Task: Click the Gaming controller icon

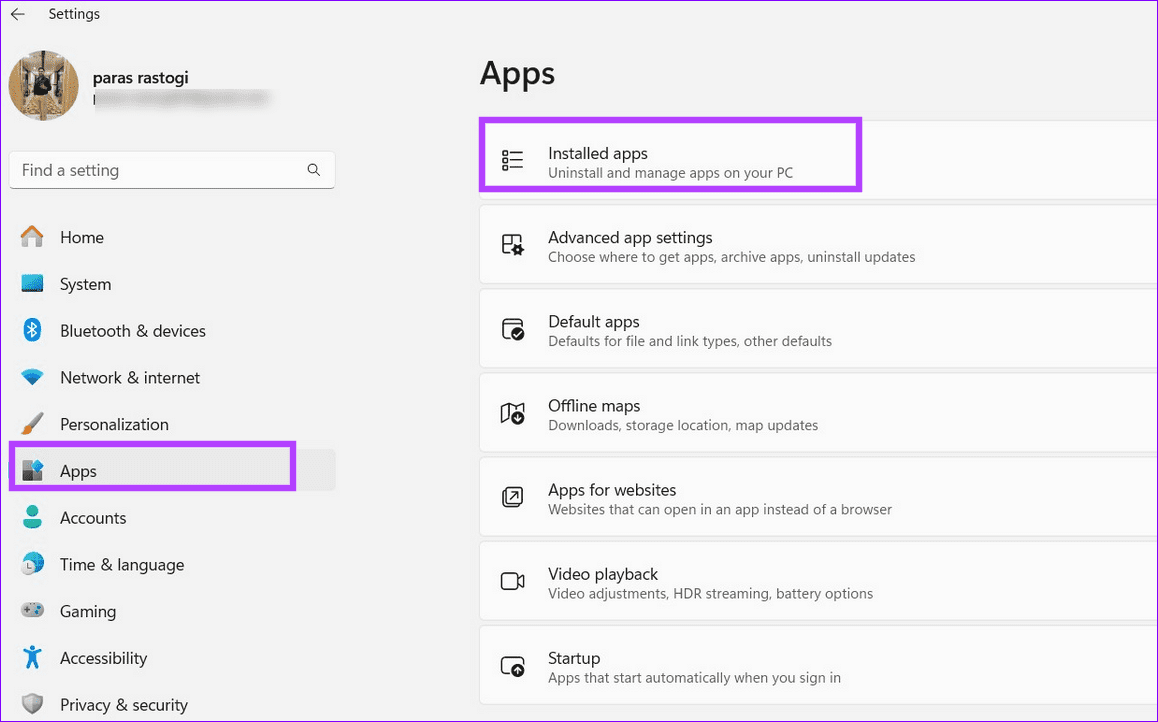Action: [x=31, y=611]
